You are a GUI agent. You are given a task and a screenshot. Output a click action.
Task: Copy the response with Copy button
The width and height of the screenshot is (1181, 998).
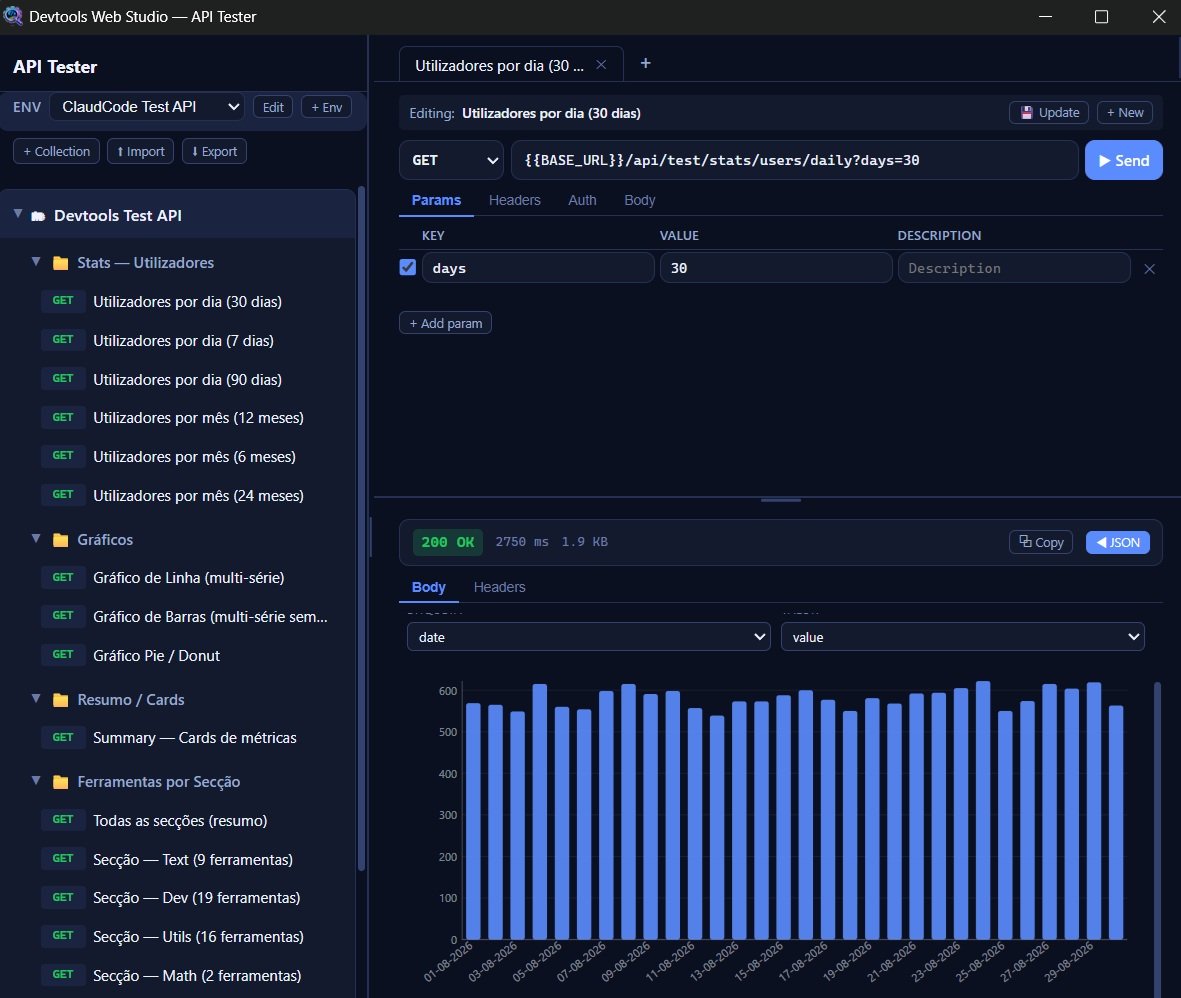[x=1041, y=542]
